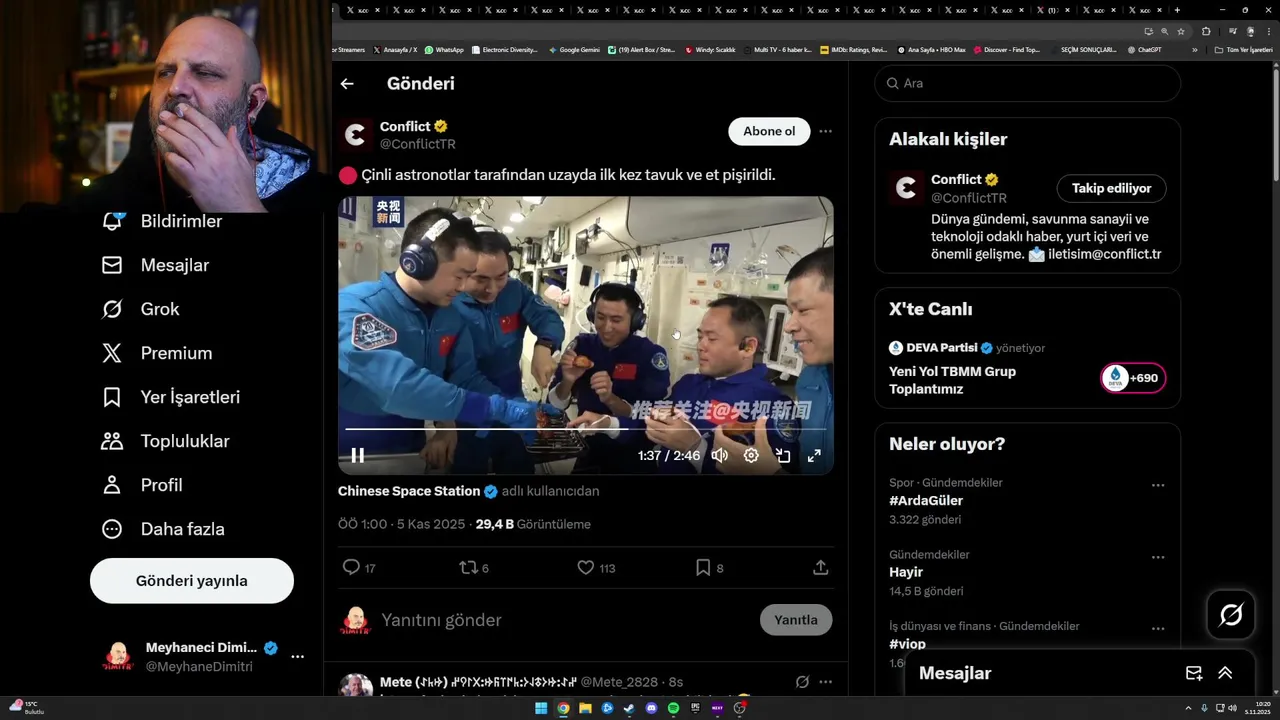Click the Takip ediyor button for Conflict
The height and width of the screenshot is (720, 1280).
pyautogui.click(x=1112, y=188)
